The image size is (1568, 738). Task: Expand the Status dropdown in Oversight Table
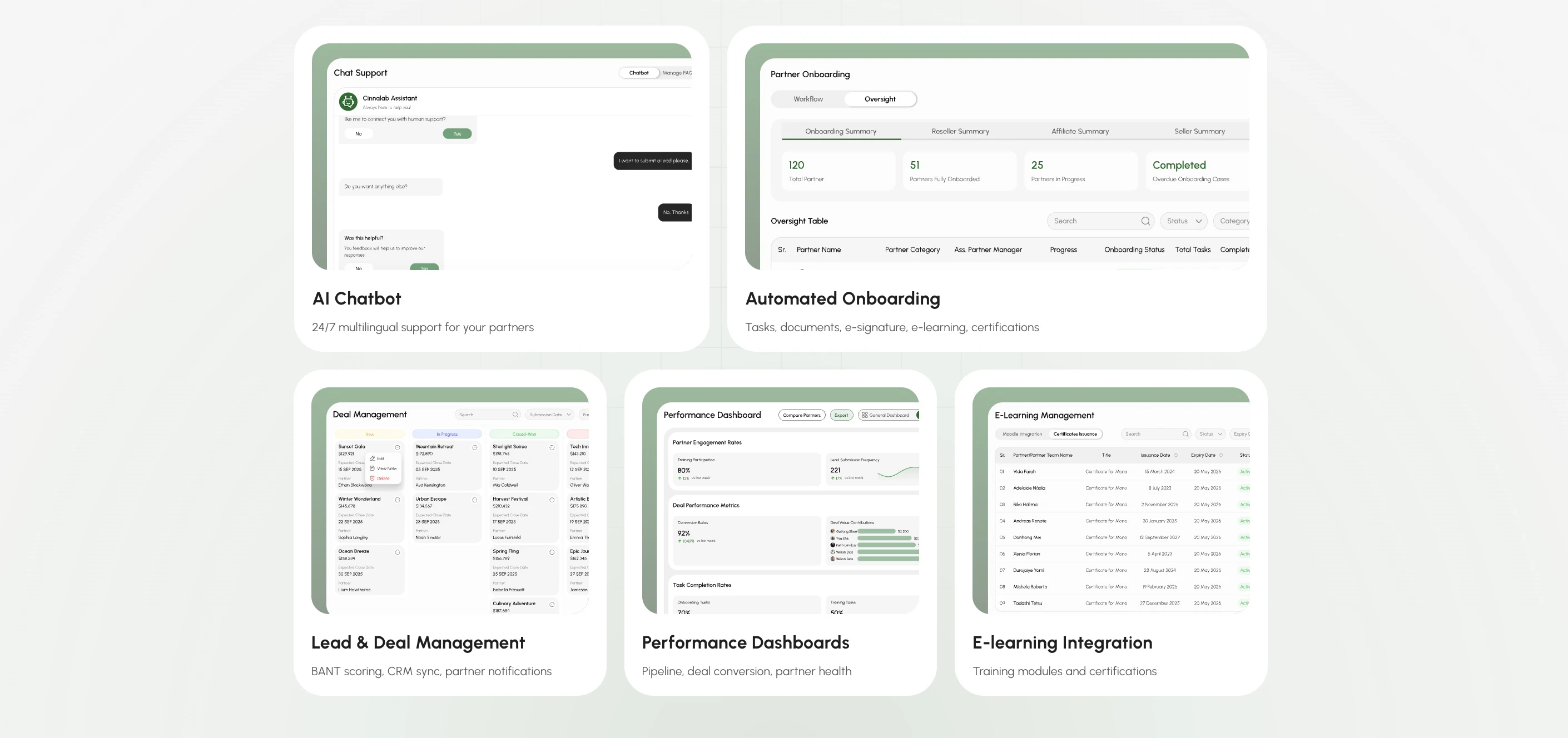(x=1183, y=222)
